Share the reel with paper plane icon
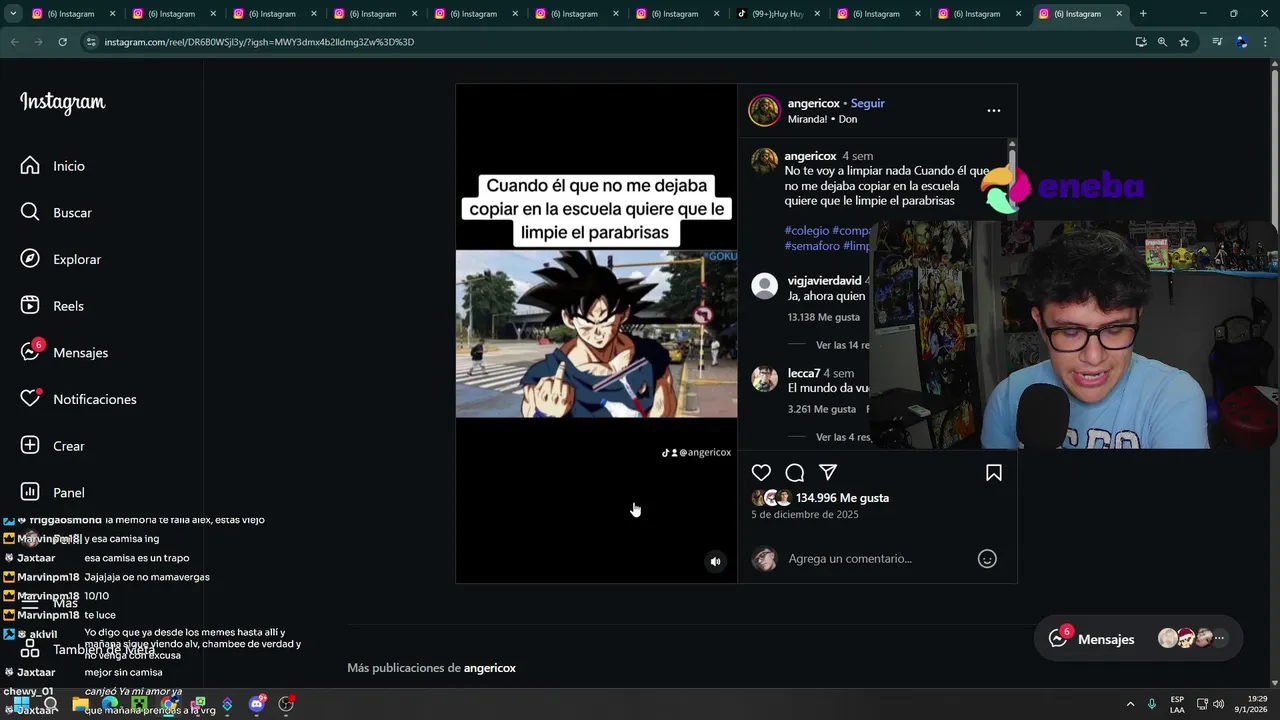This screenshot has height=720, width=1280. 828,473
